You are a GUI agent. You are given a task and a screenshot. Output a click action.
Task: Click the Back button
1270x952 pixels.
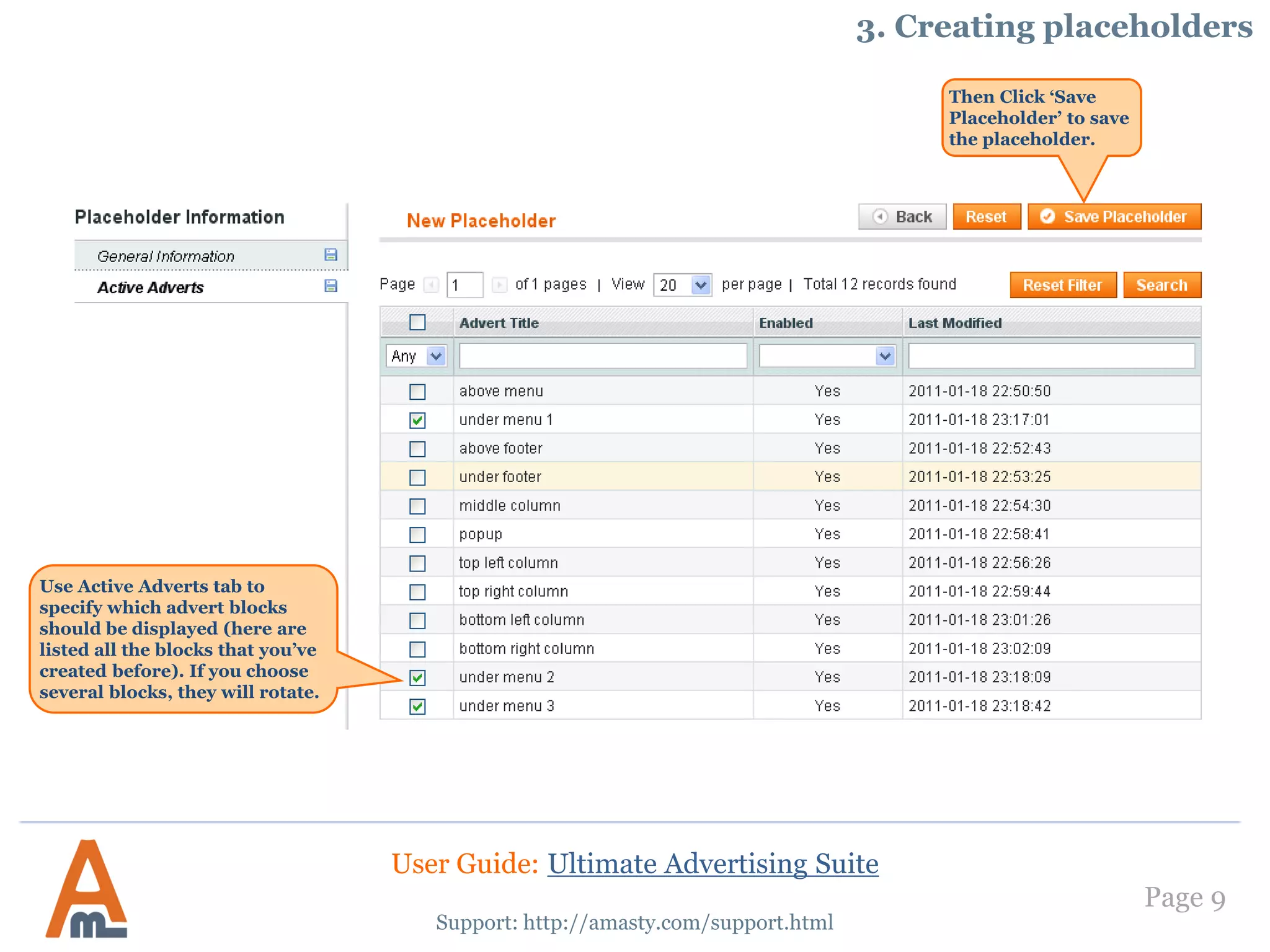(x=902, y=217)
